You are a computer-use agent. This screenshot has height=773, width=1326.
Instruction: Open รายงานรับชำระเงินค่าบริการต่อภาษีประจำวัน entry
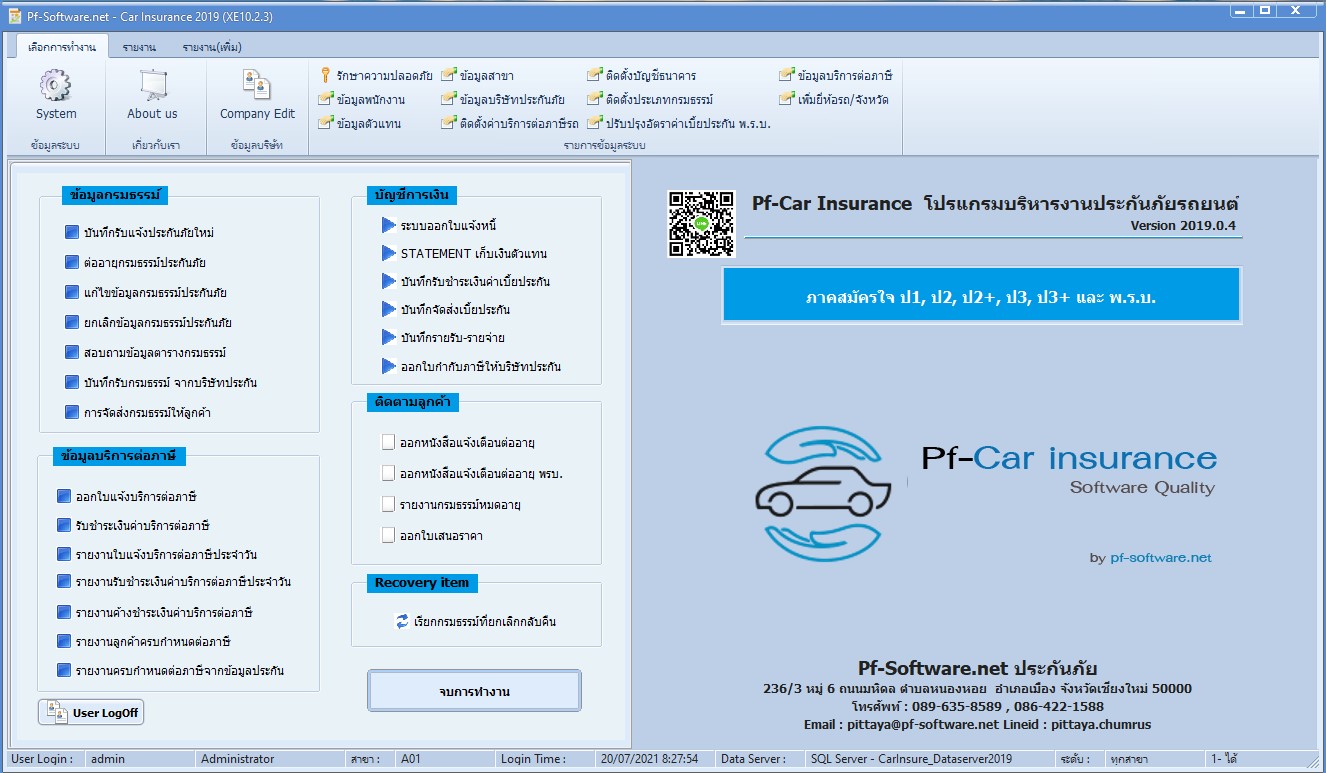174,581
